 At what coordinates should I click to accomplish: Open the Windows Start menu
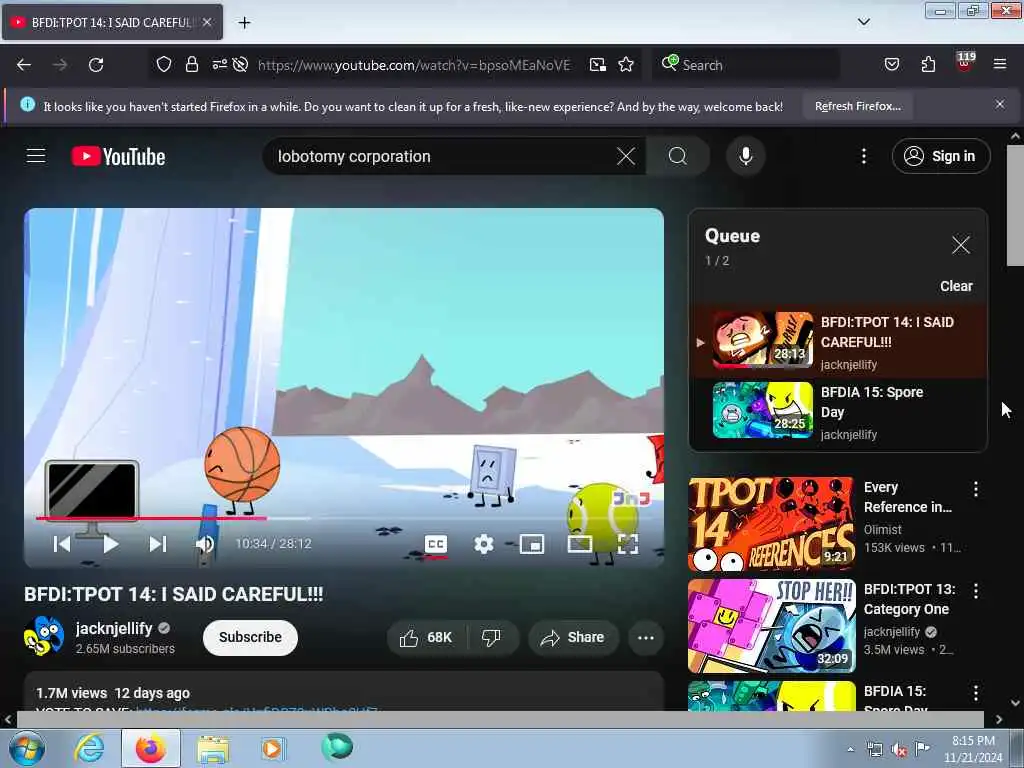point(26,748)
